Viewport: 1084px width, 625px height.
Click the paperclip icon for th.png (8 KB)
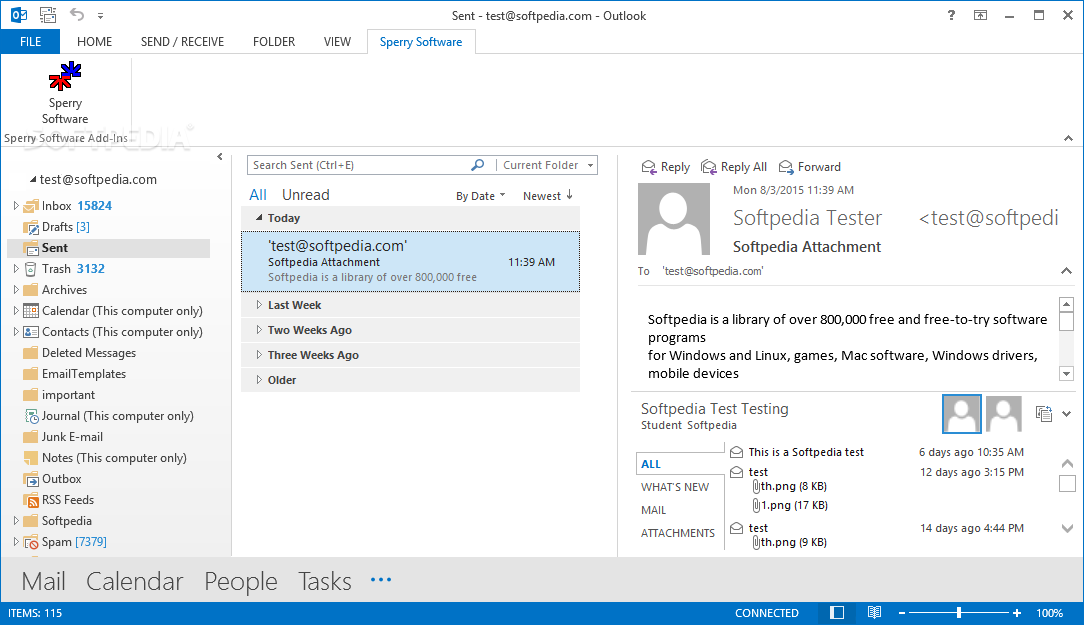click(756, 486)
